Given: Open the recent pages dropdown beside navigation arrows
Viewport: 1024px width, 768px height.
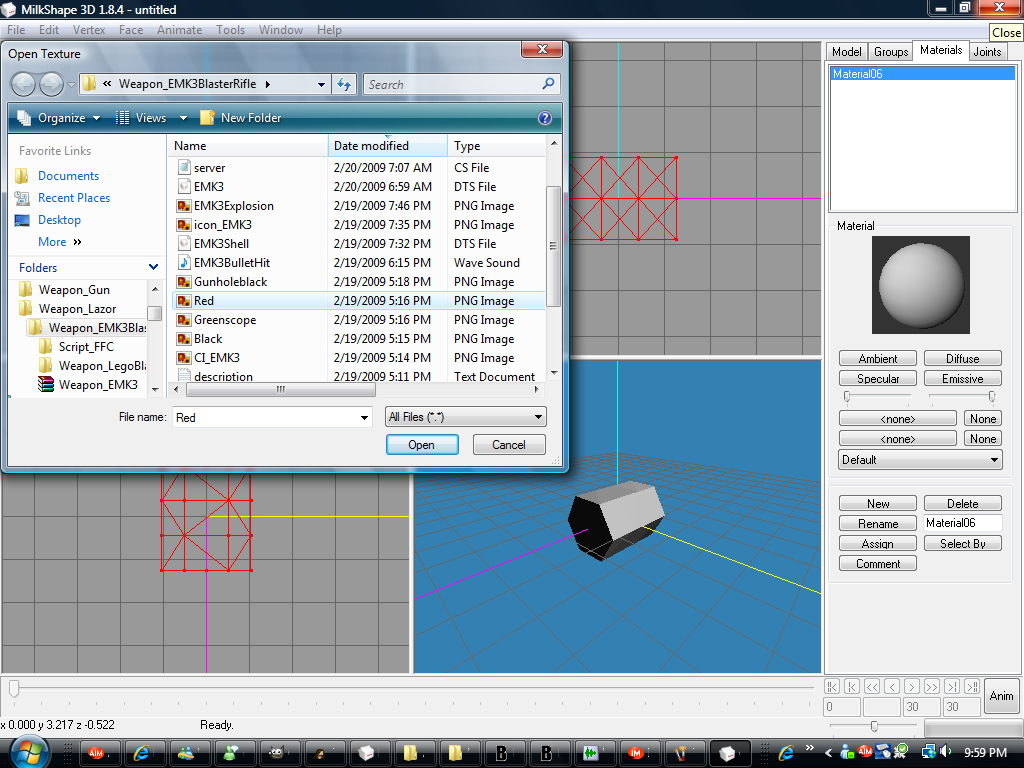Looking at the screenshot, I should point(71,85).
